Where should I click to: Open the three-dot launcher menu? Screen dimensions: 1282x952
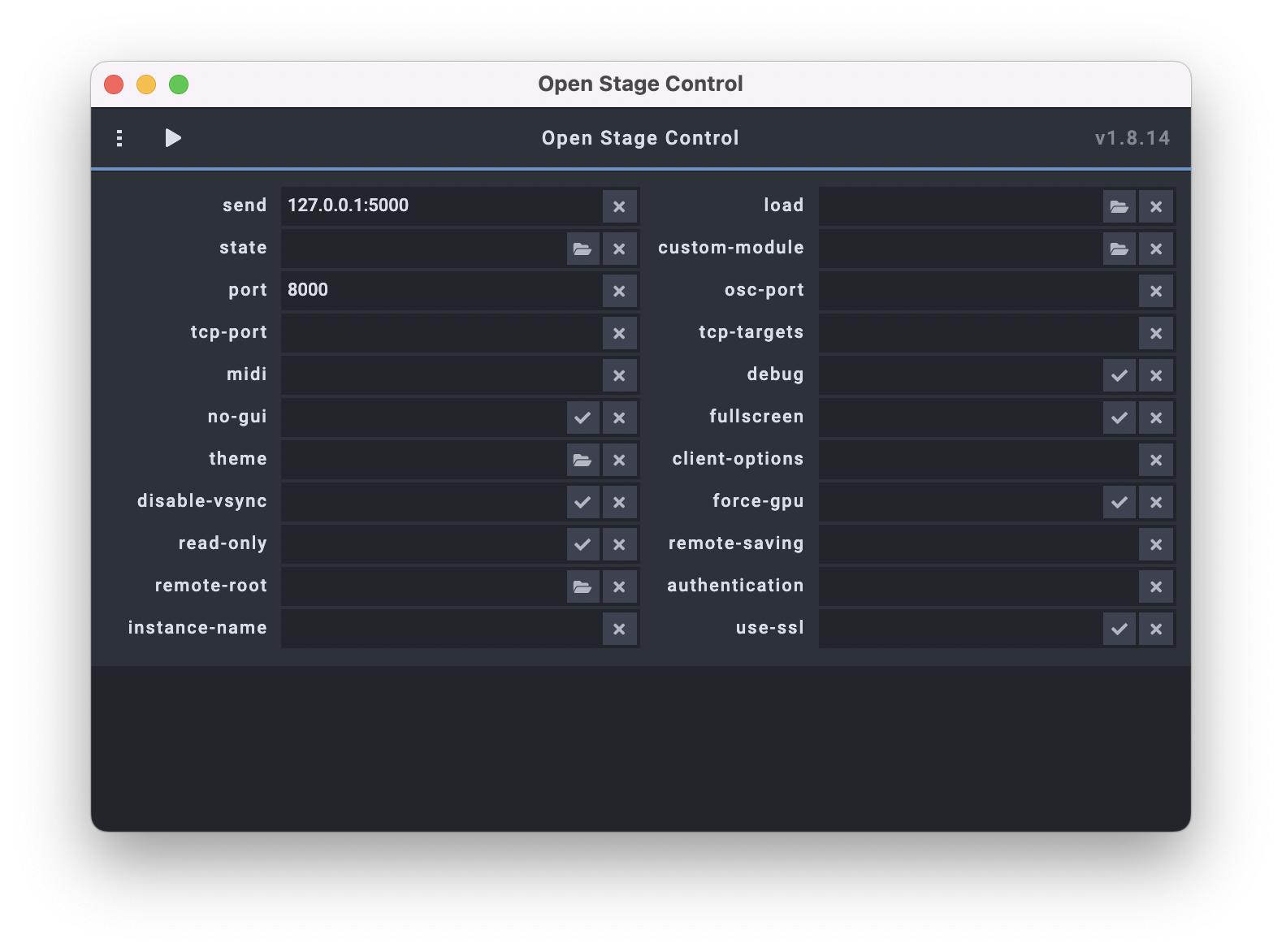pos(119,138)
